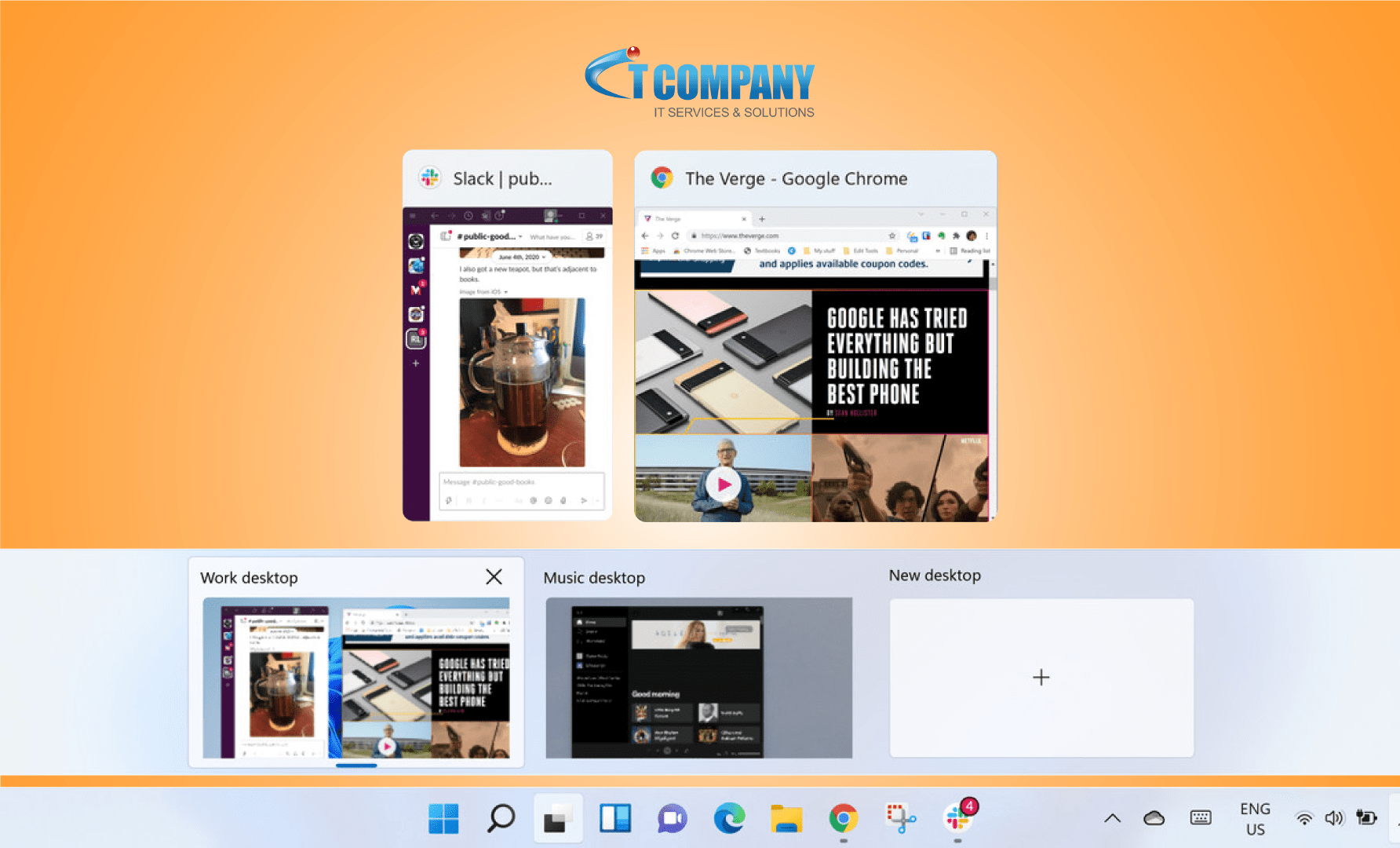Toggle the Task View taskbar button
This screenshot has height=848, width=1400.
pos(558,818)
